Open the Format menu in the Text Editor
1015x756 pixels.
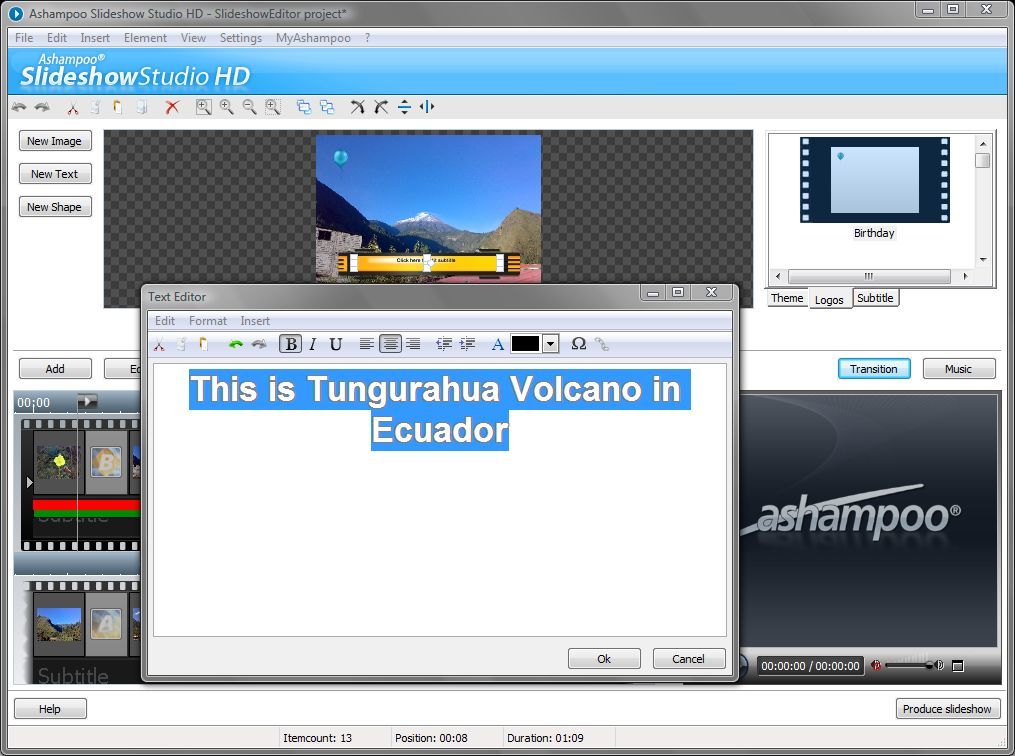coord(207,321)
